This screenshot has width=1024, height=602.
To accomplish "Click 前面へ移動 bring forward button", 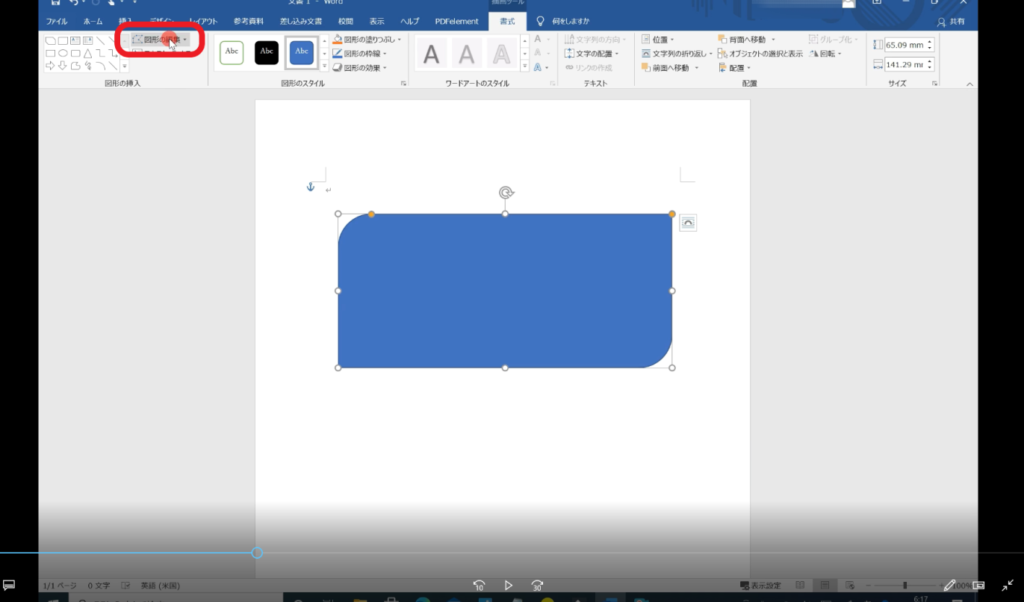I will (x=667, y=68).
